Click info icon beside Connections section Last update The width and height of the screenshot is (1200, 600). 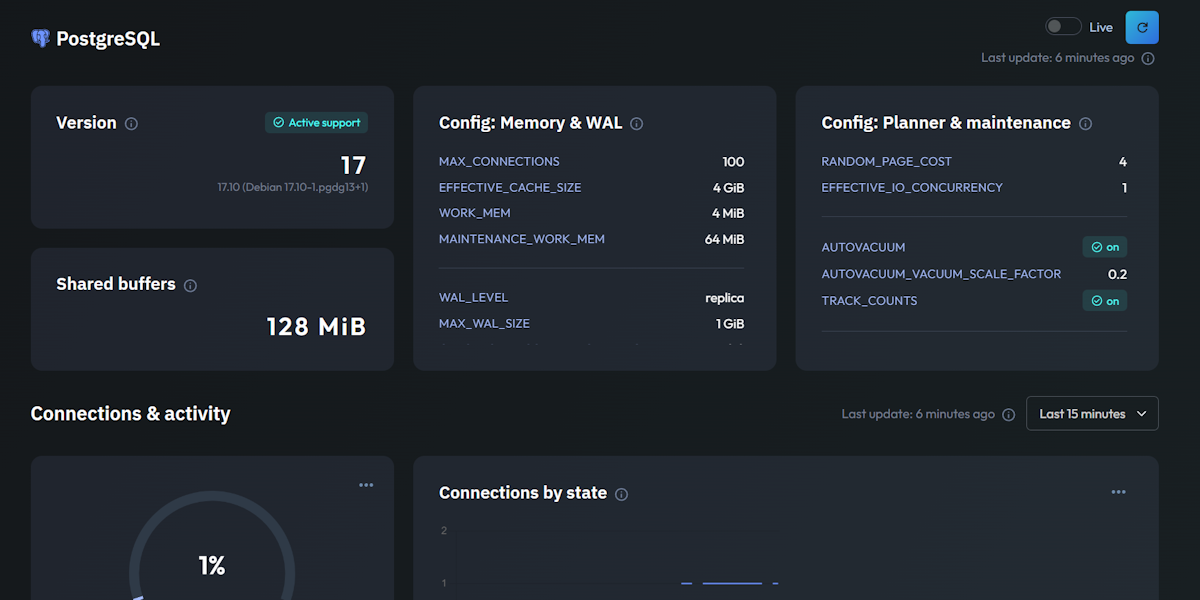[1009, 414]
